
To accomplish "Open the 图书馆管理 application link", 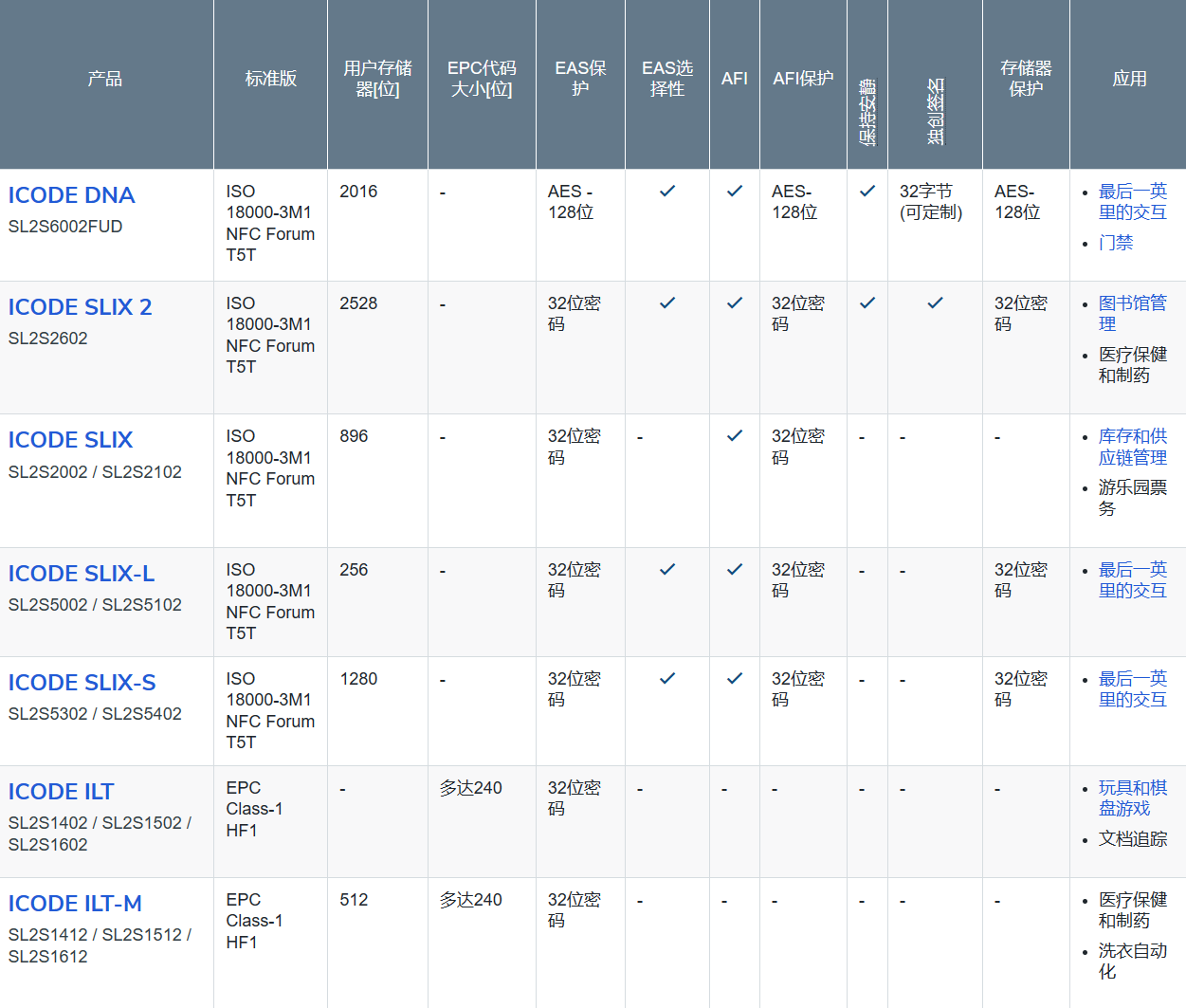I will [x=1132, y=314].
